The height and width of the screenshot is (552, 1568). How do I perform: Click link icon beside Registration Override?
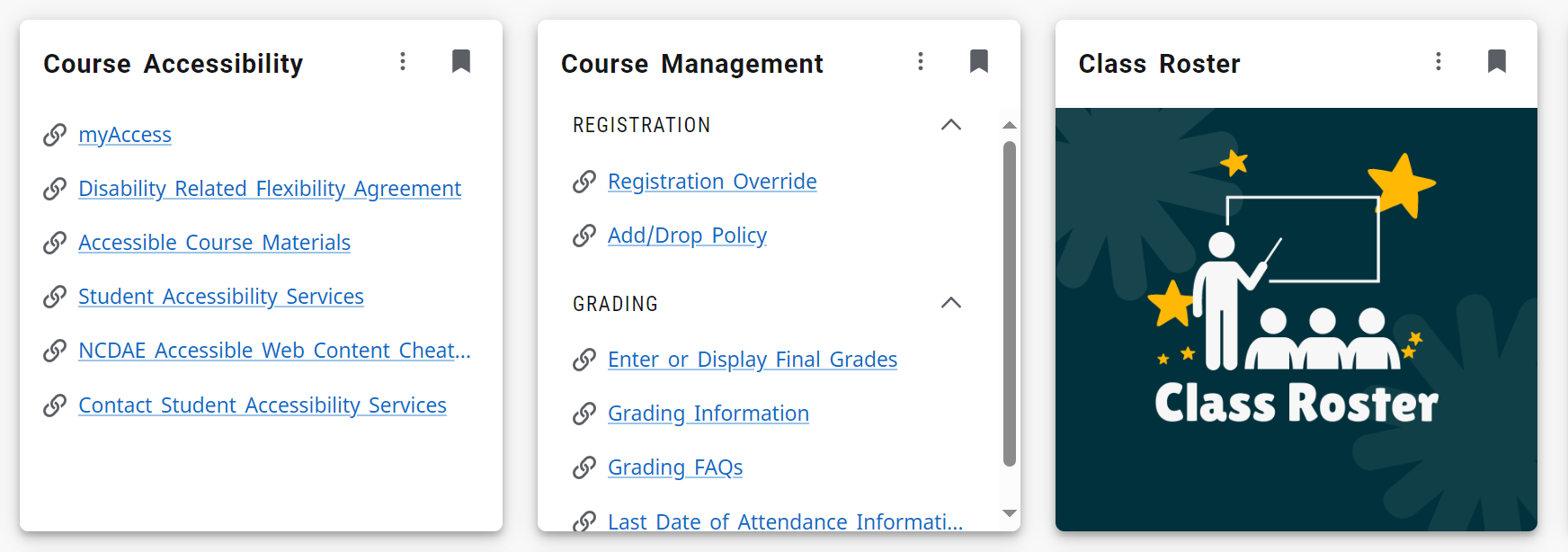[x=584, y=182]
